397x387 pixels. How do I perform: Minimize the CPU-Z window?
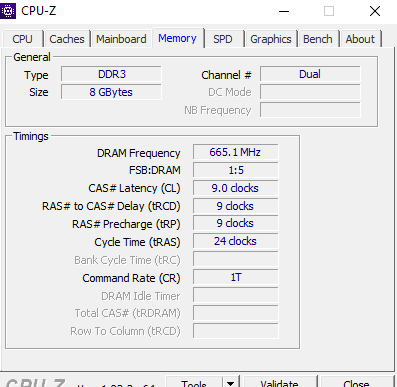pyautogui.click(x=284, y=11)
